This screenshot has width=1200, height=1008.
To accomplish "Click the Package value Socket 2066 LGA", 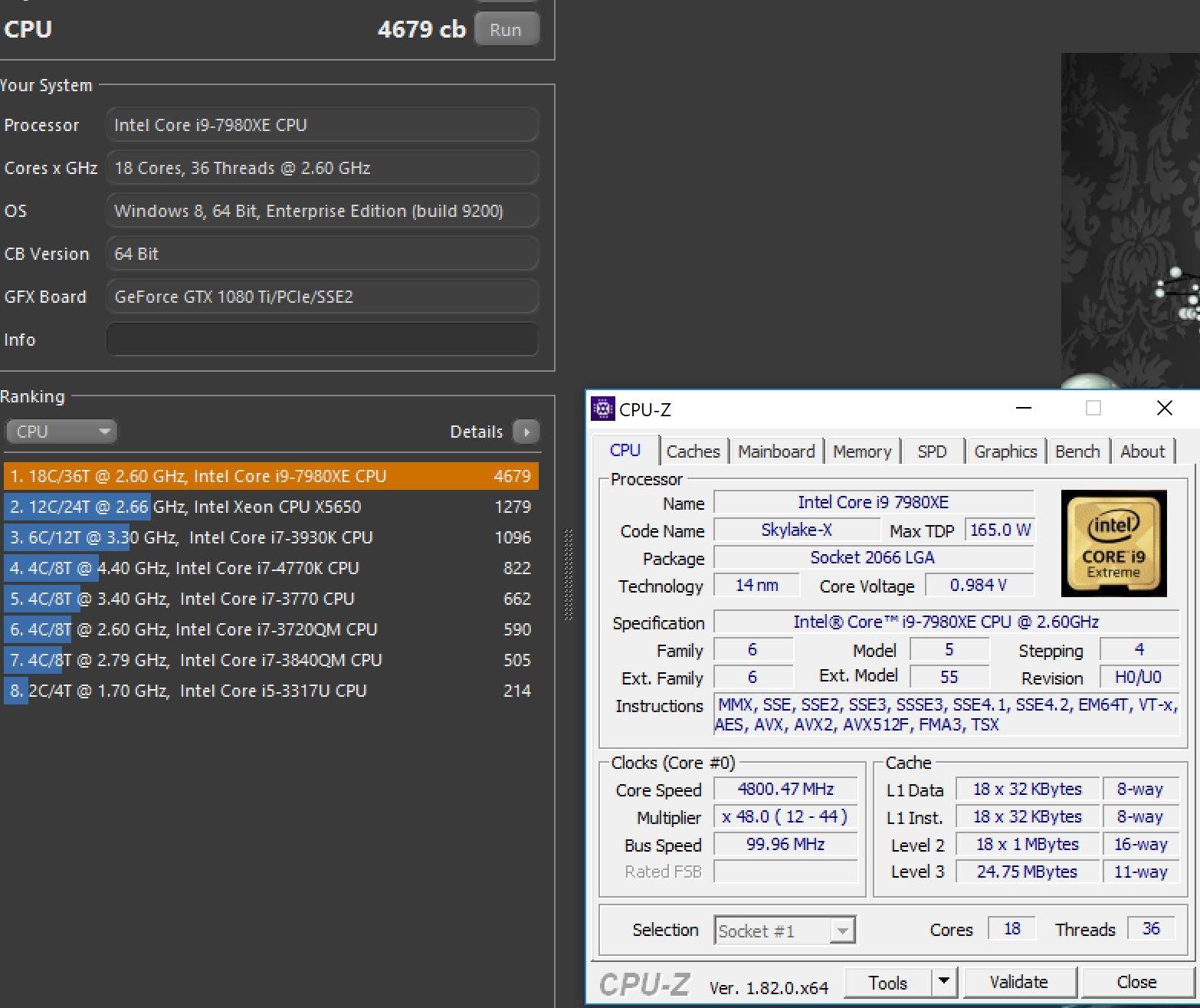I will point(873,557).
